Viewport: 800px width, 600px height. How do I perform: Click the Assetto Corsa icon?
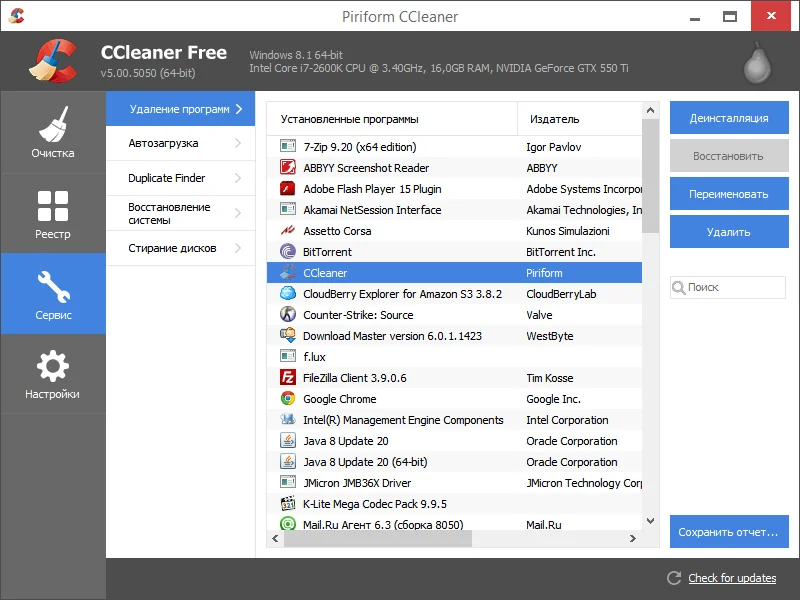pyautogui.click(x=288, y=231)
